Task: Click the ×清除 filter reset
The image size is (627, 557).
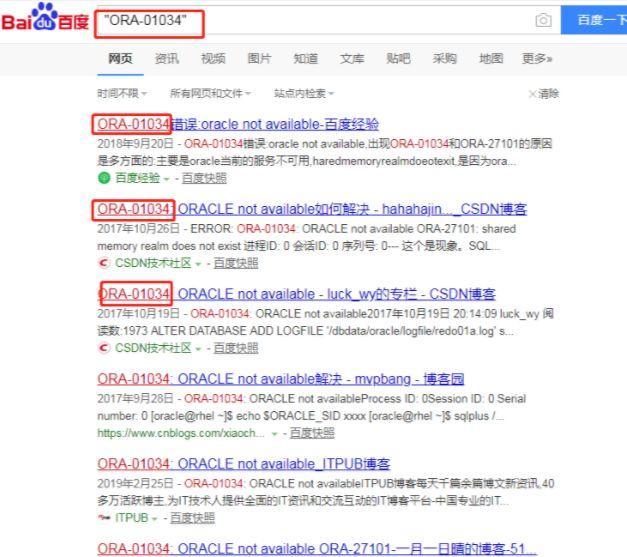Action: coord(544,94)
